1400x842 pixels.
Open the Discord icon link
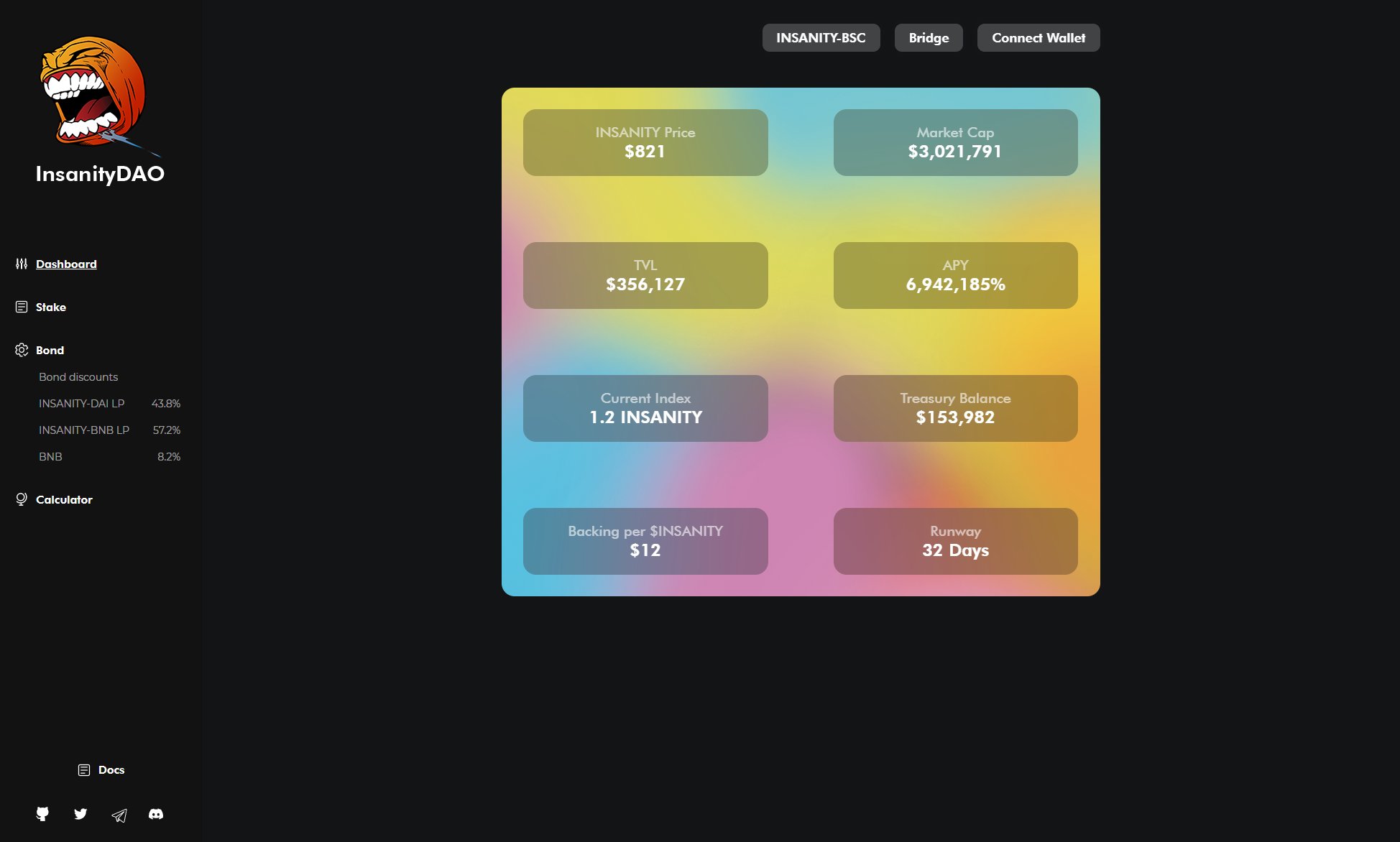[x=156, y=814]
